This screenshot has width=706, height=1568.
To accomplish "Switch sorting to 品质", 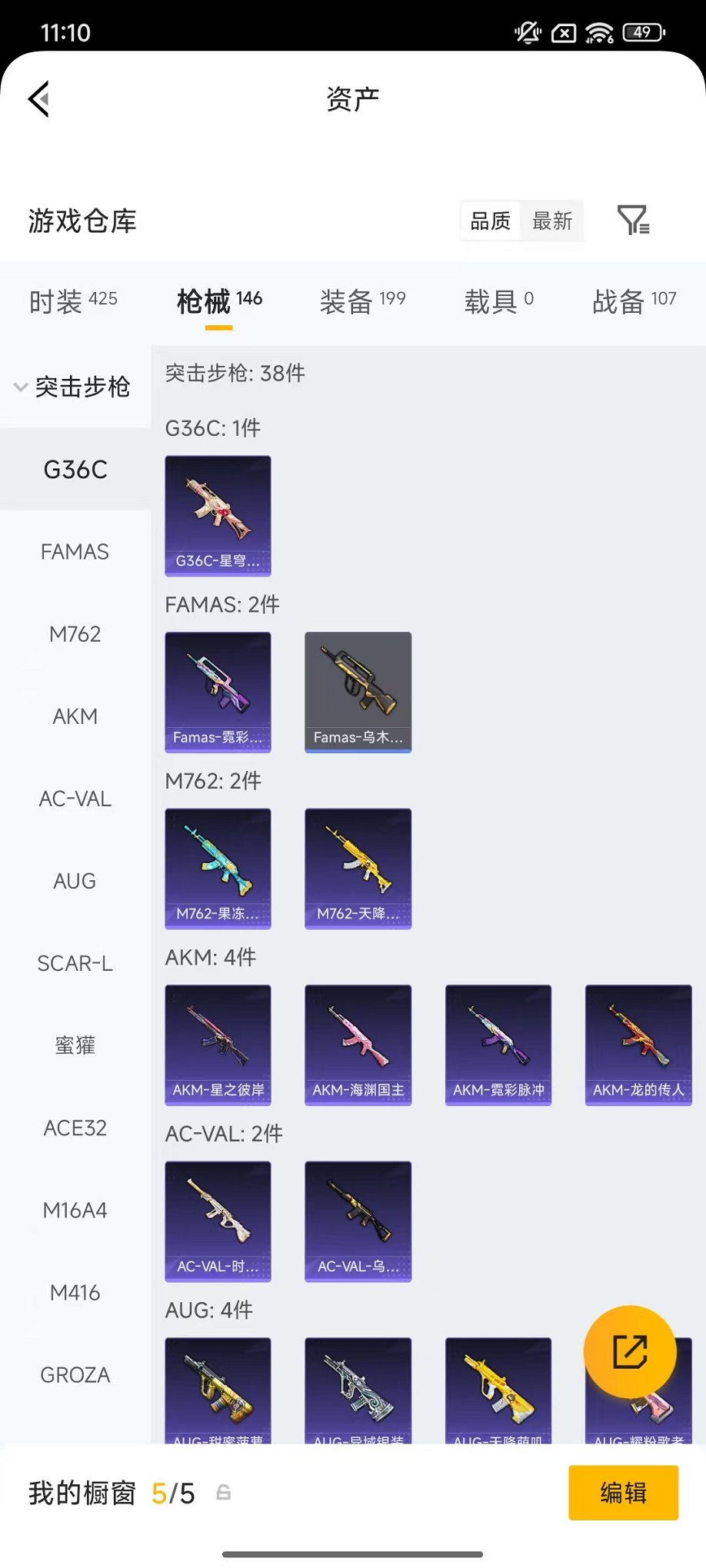I will pyautogui.click(x=491, y=221).
